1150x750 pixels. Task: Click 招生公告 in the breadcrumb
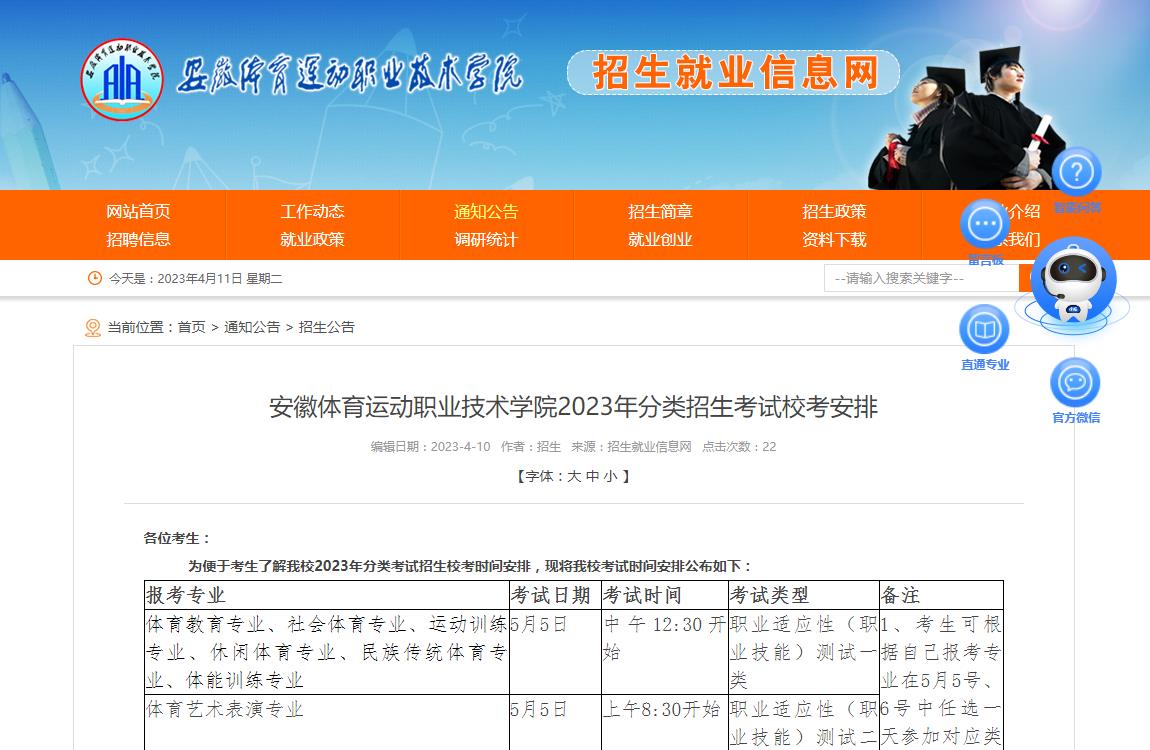click(x=326, y=327)
